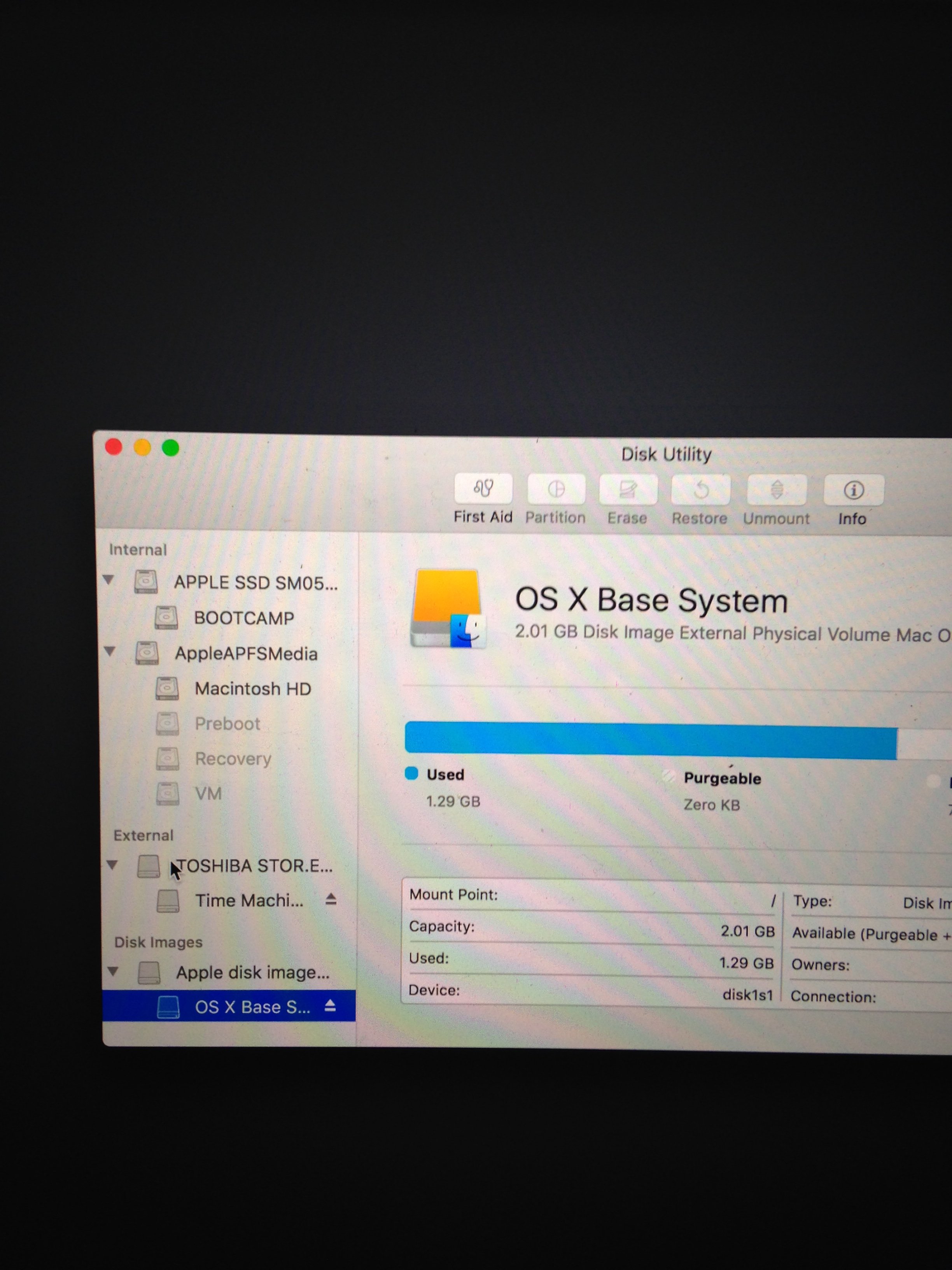Choose the Restore toolbar icon
The image size is (952, 1270).
pyautogui.click(x=701, y=490)
